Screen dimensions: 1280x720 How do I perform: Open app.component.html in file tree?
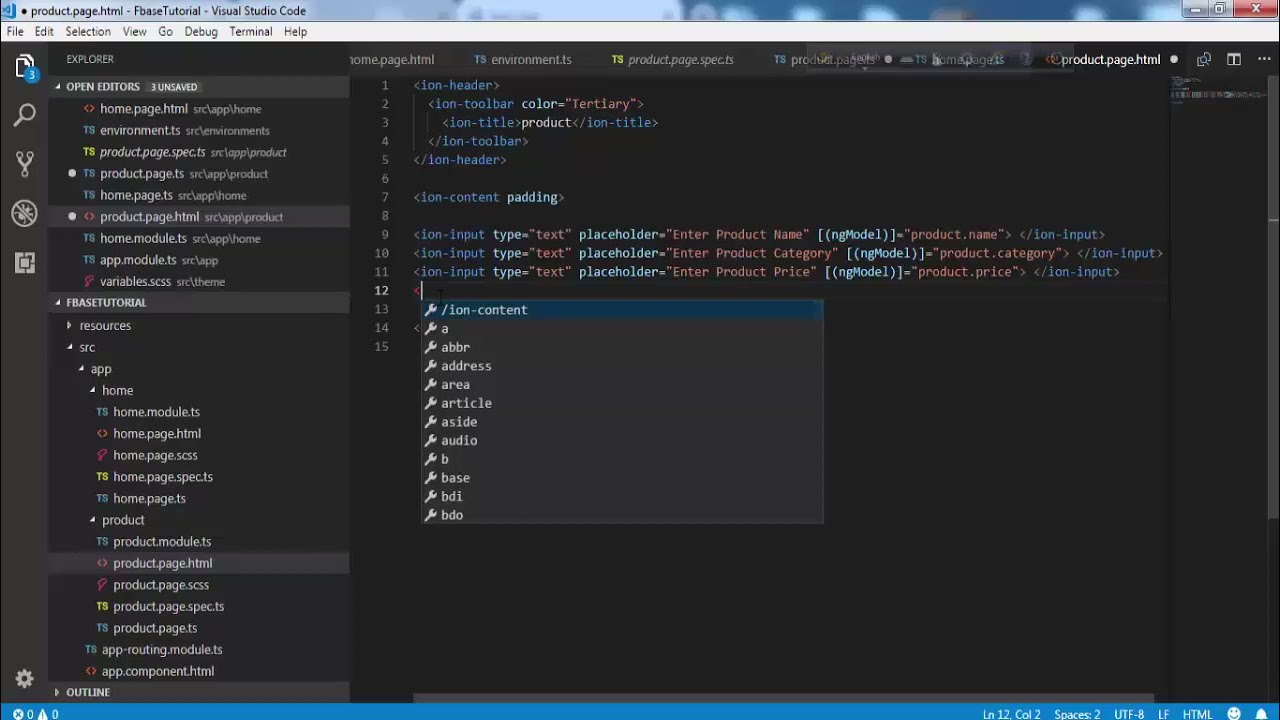coord(199,672)
